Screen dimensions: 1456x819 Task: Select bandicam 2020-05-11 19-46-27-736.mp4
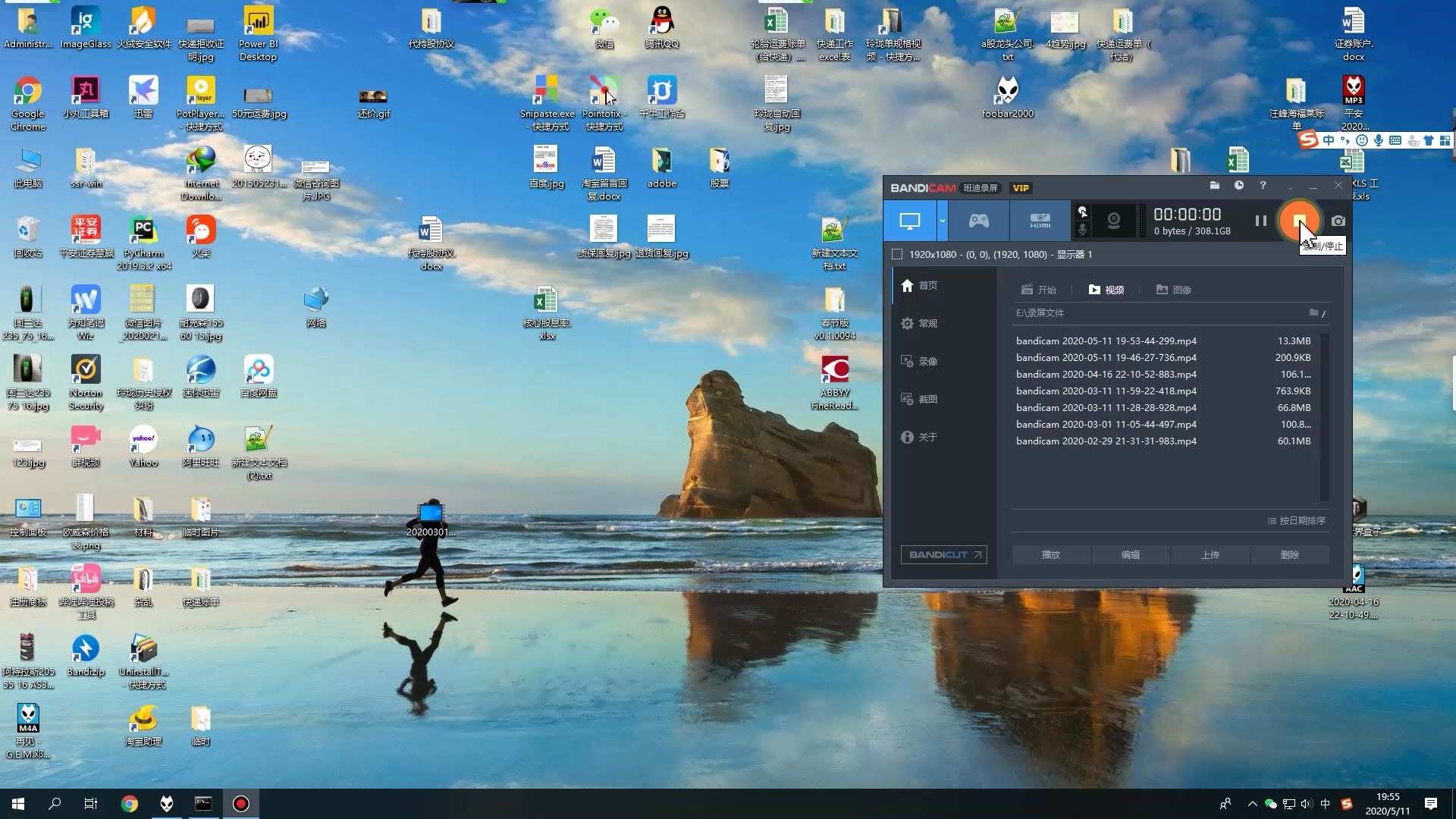tap(1164, 358)
